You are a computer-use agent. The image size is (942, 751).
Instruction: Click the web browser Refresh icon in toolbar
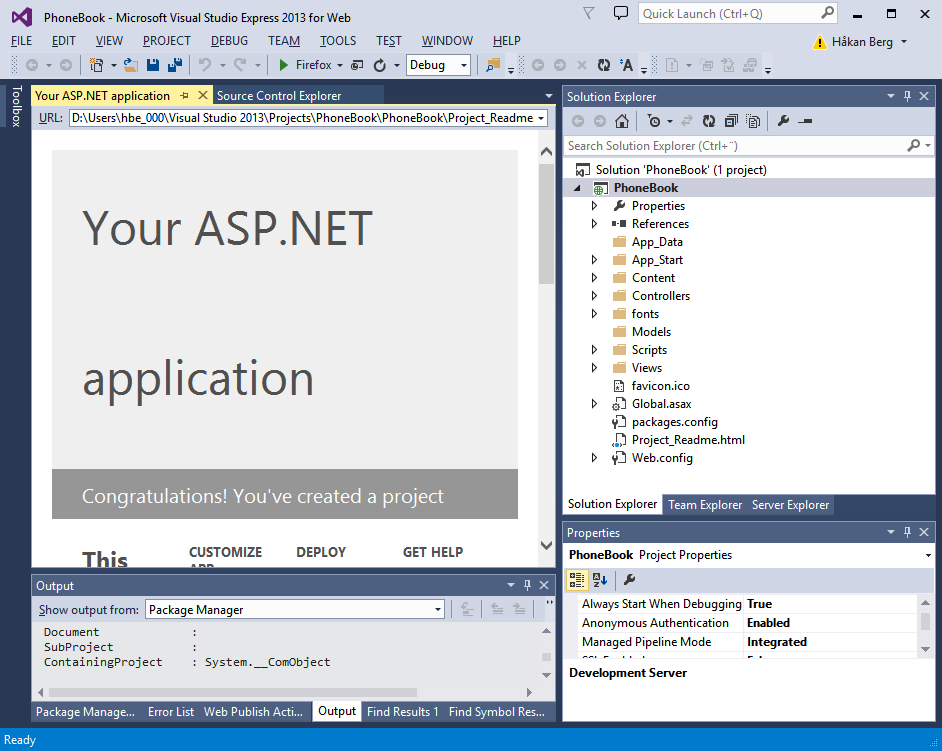coord(604,65)
